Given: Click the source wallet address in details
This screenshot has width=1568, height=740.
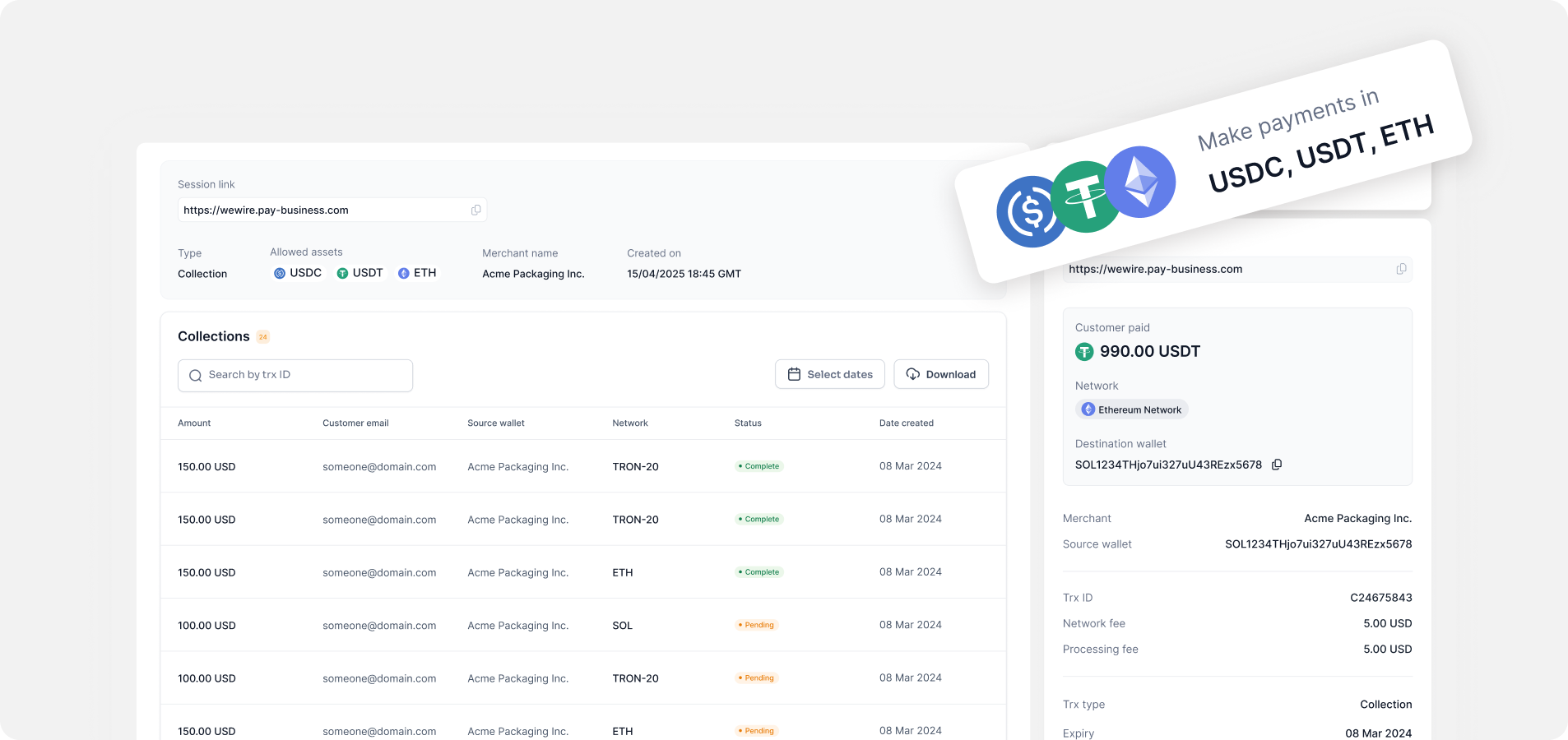Looking at the screenshot, I should (1319, 544).
